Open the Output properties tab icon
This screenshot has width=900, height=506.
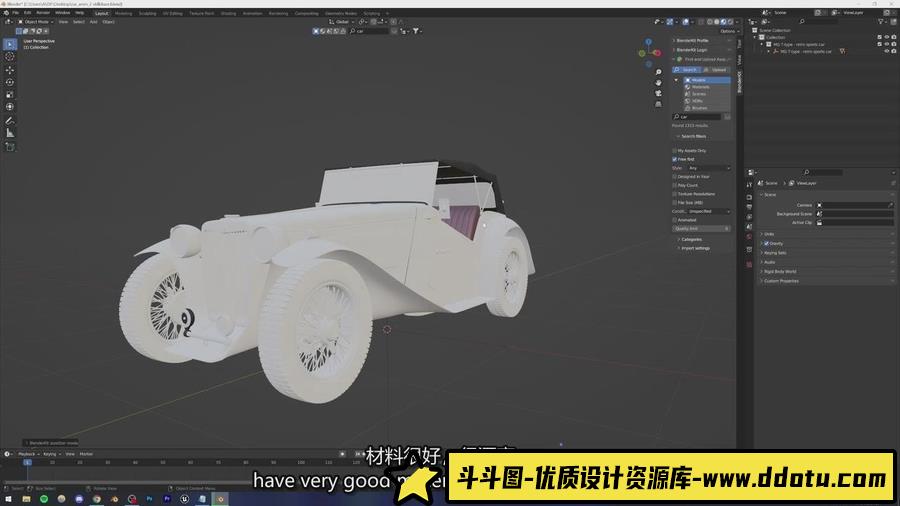[x=749, y=207]
